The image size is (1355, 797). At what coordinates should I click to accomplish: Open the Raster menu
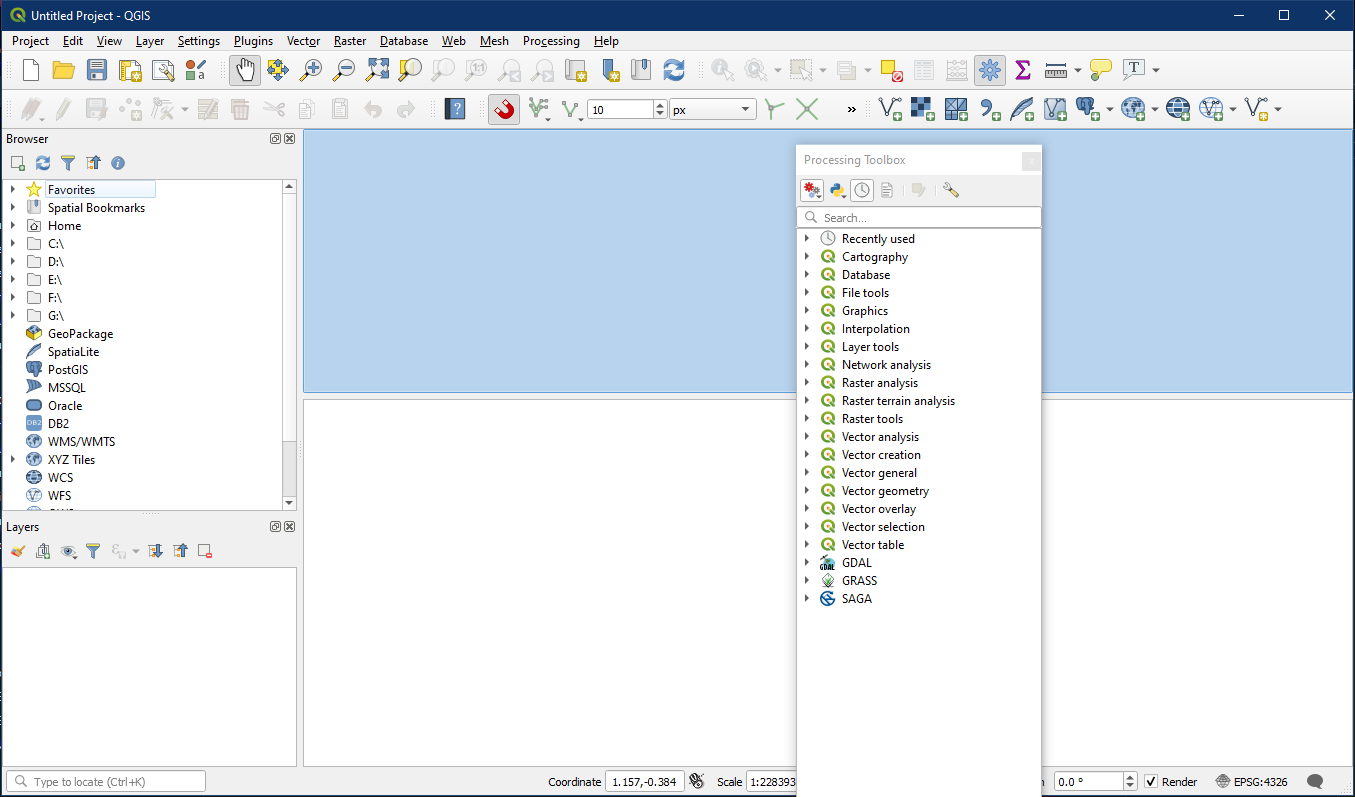(350, 41)
